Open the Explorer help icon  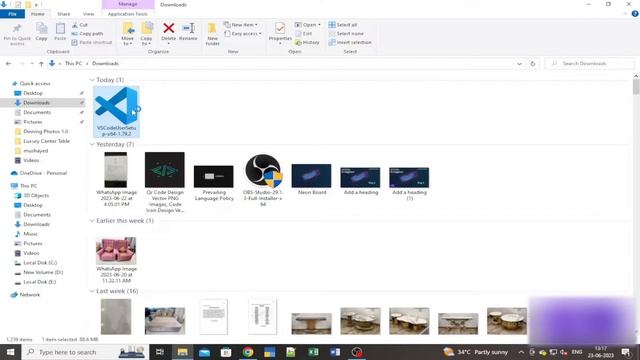coord(635,14)
